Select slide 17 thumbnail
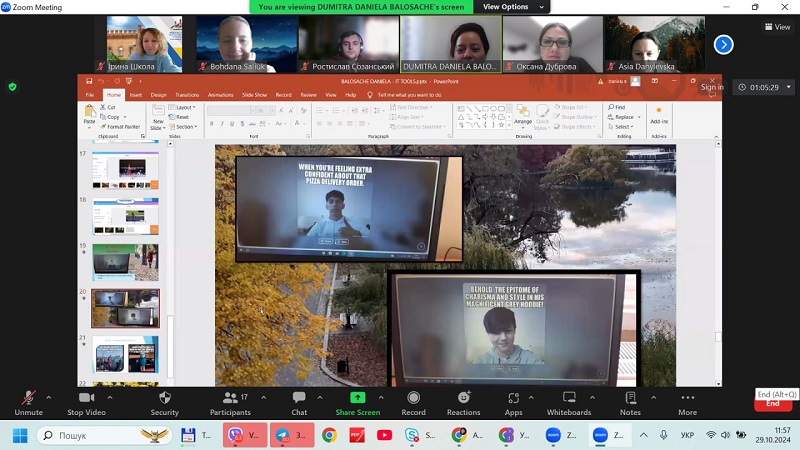 126,170
